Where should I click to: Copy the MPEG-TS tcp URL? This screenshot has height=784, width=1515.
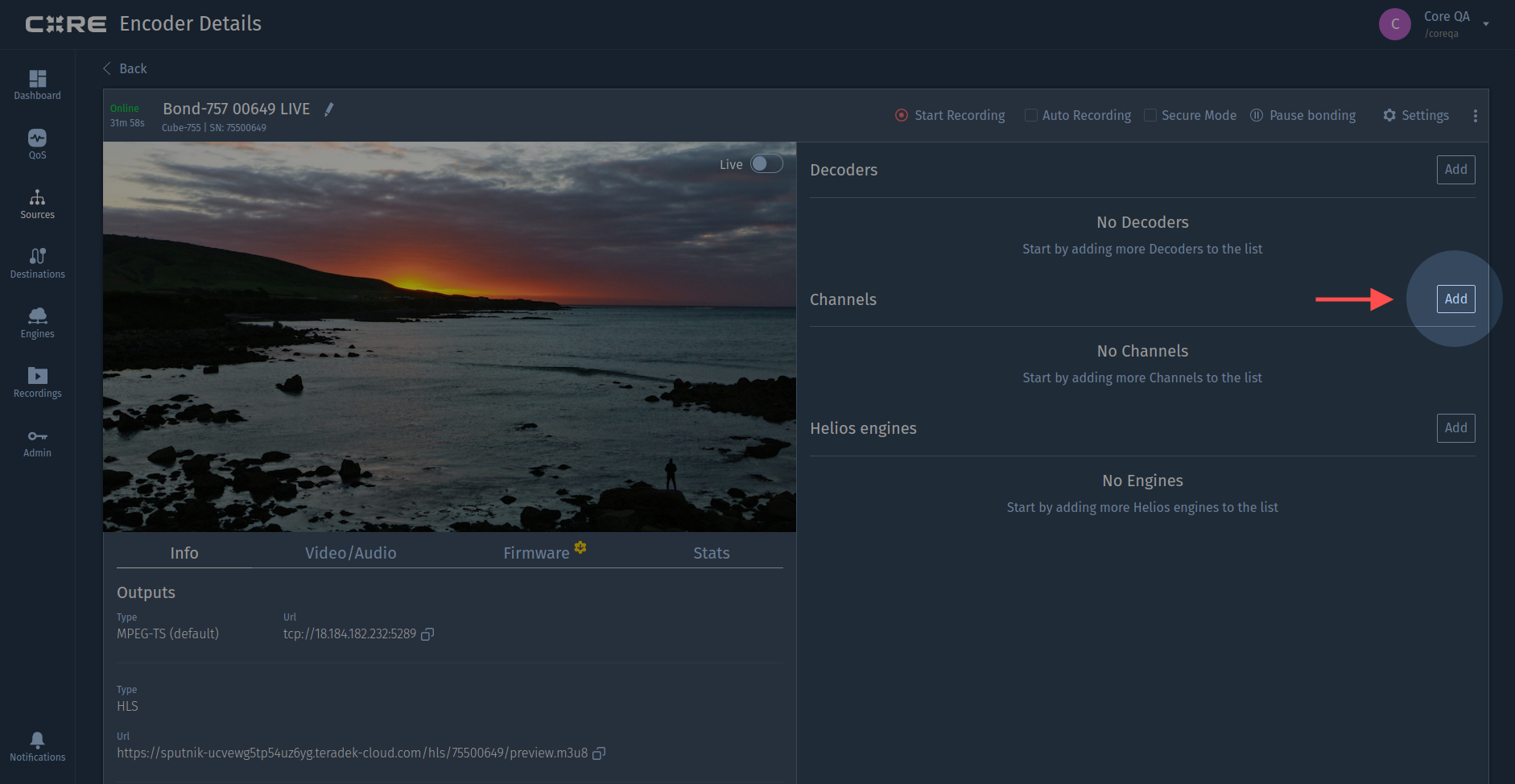[427, 634]
